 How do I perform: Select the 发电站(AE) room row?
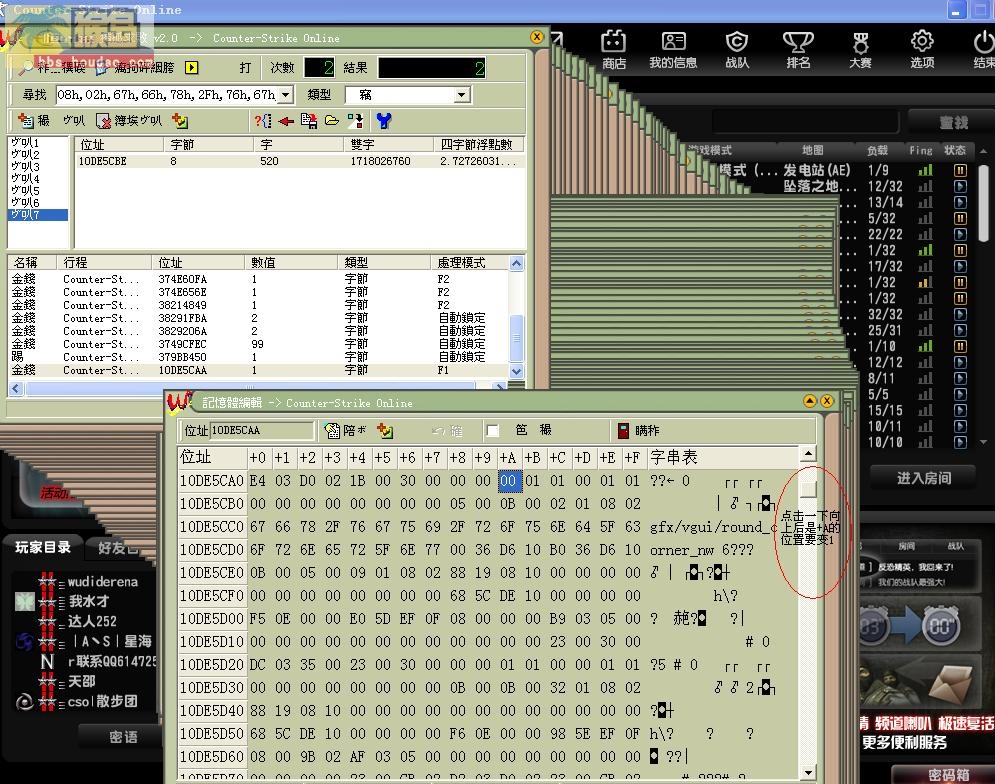pos(845,170)
